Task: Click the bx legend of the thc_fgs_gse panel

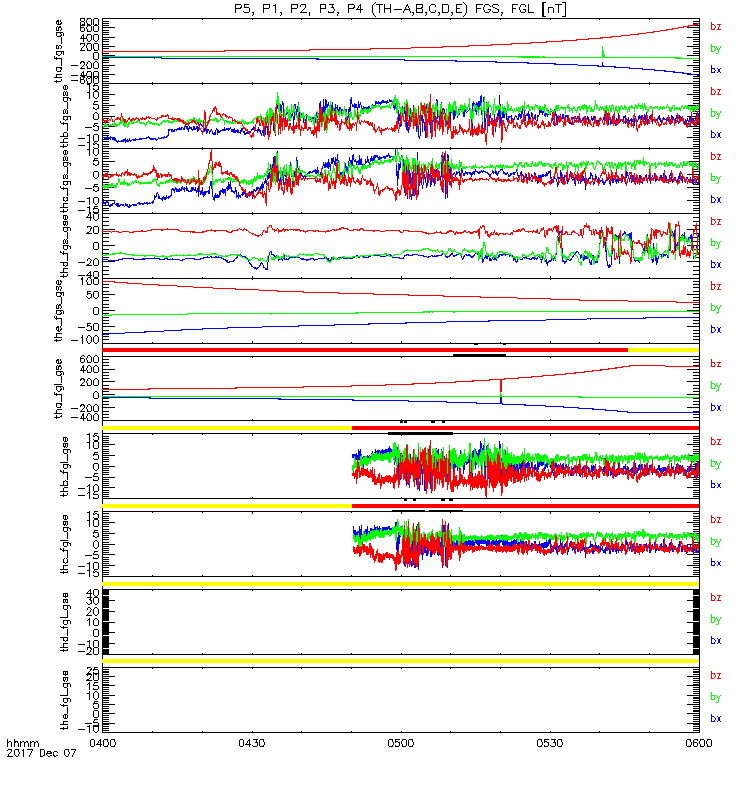Action: tap(716, 199)
